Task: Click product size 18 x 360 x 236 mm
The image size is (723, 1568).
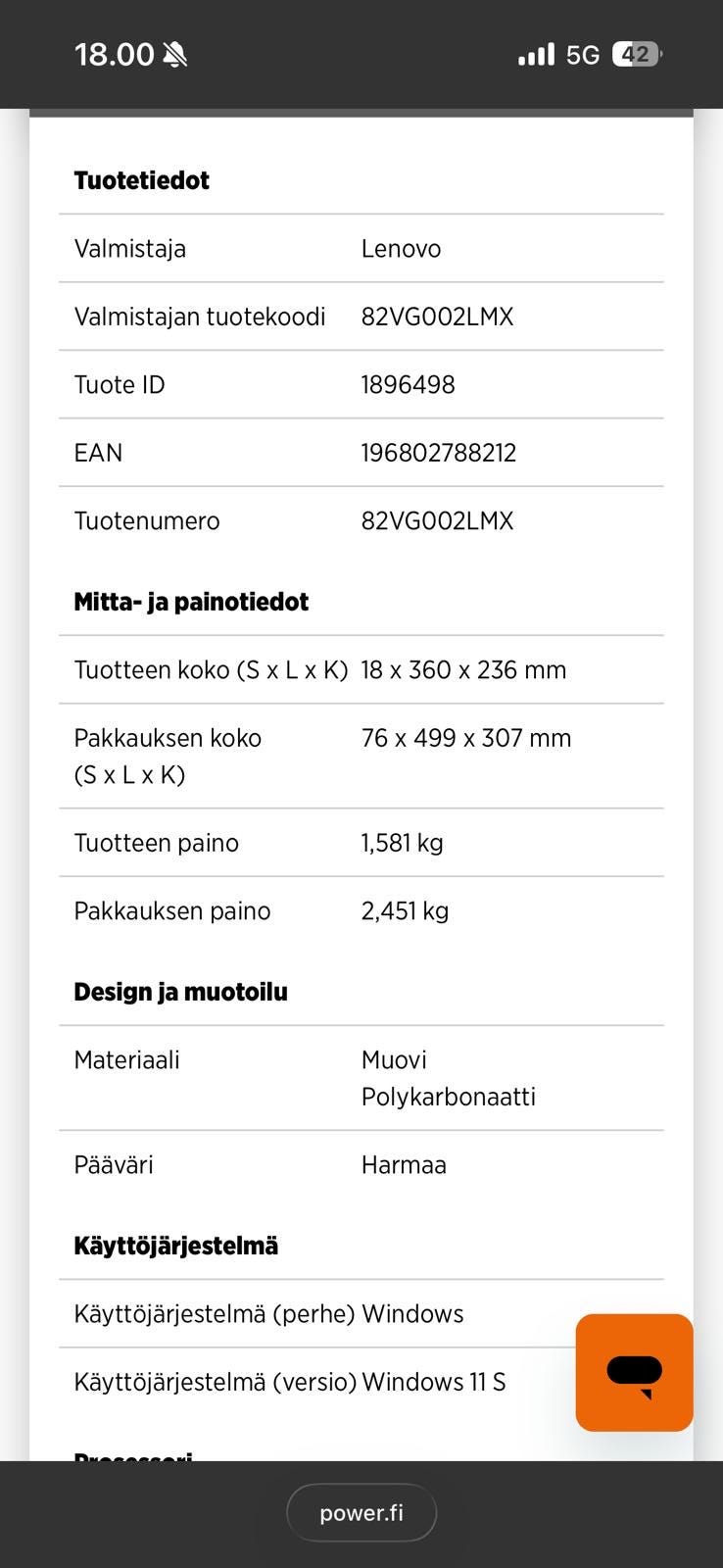Action: 463,670
